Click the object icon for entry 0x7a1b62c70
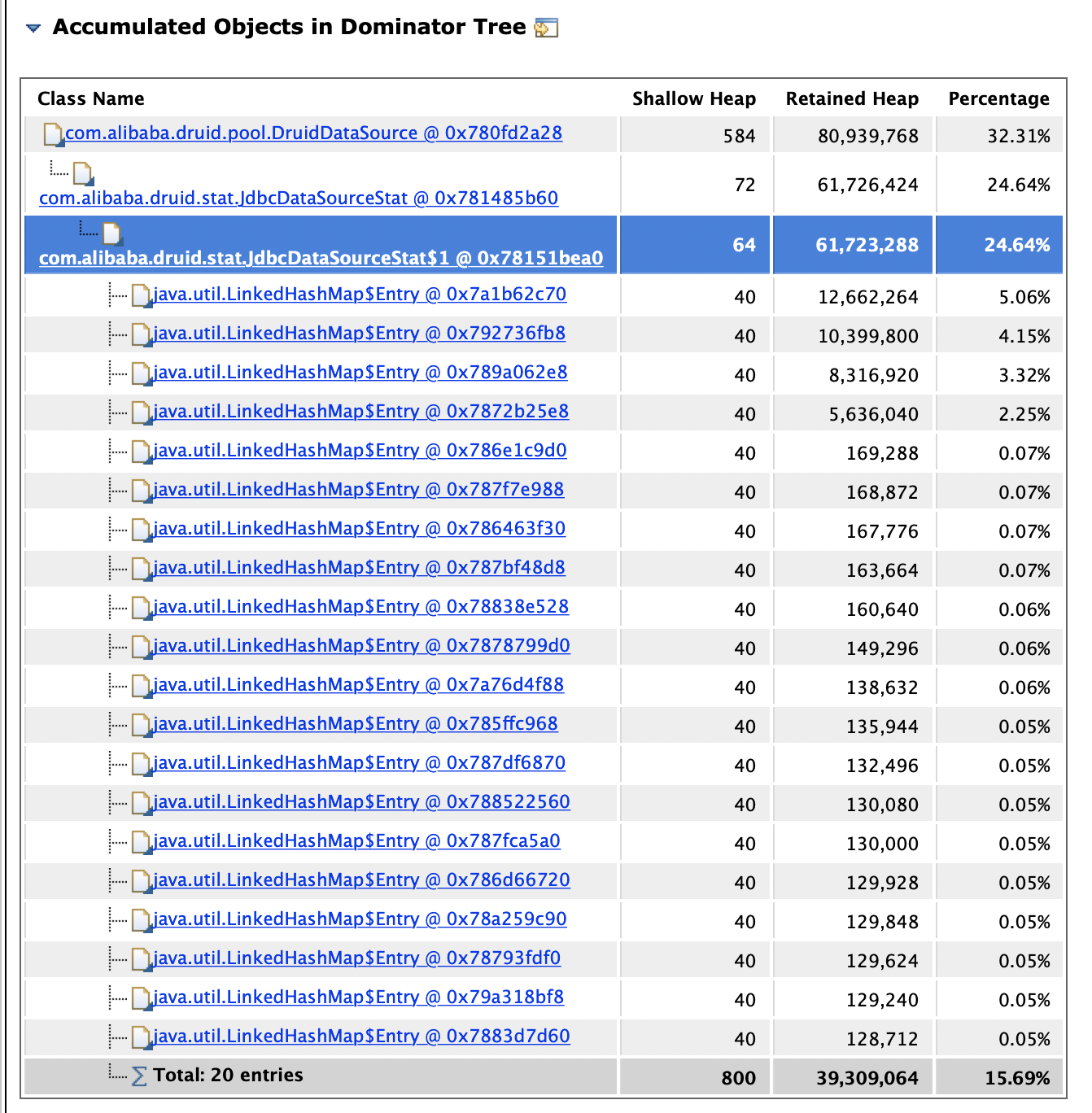The width and height of the screenshot is (1092, 1113). 142,295
